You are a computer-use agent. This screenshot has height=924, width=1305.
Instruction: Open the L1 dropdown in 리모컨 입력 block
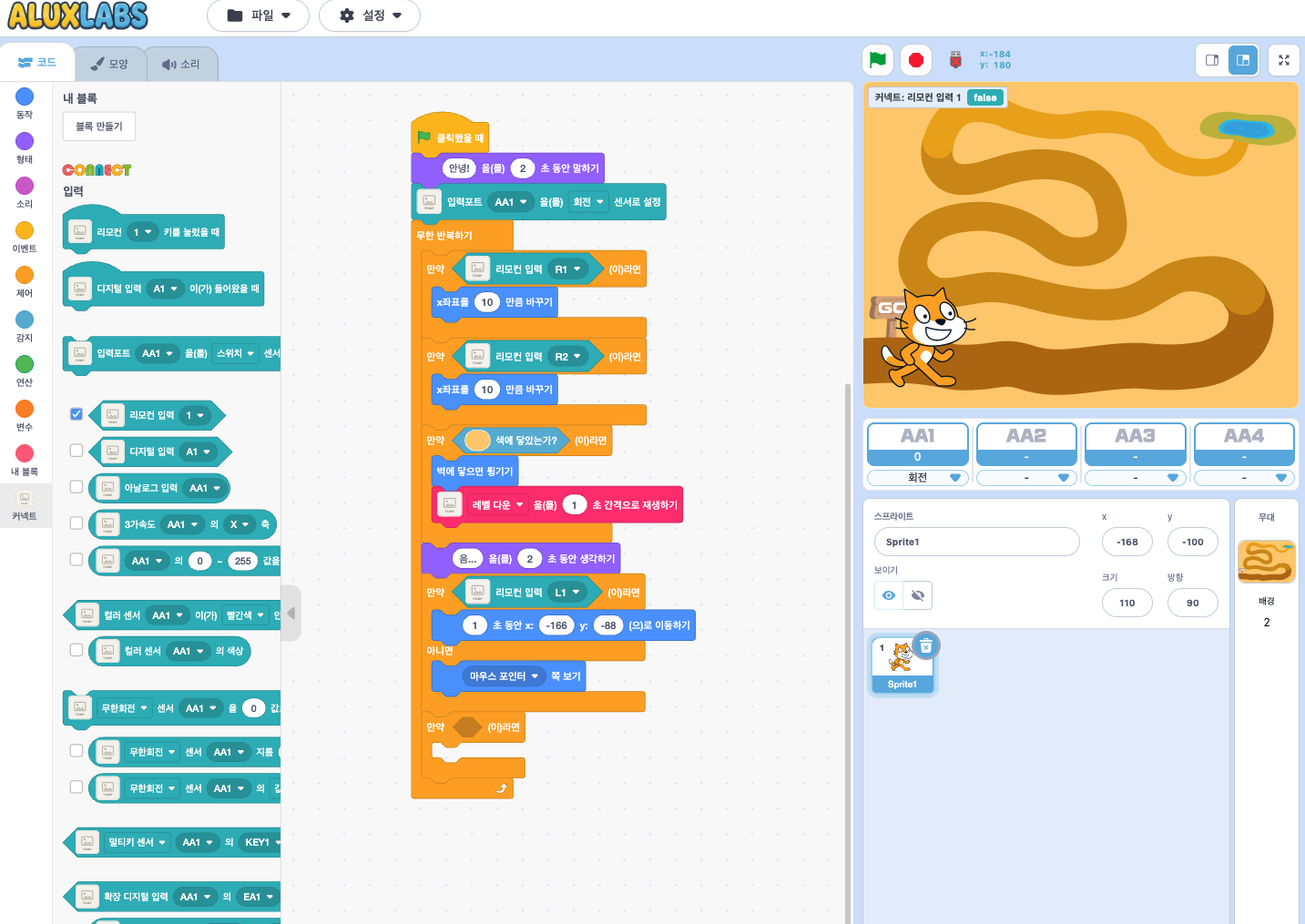pyautogui.click(x=566, y=593)
